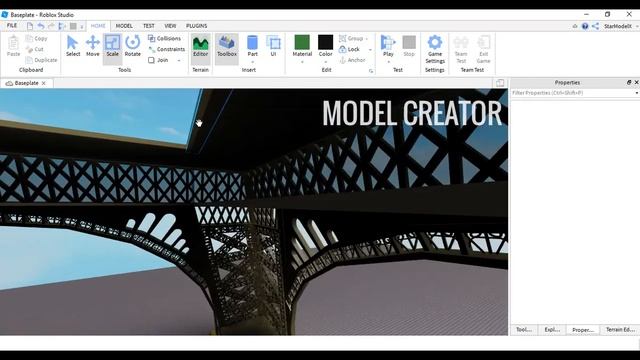The width and height of the screenshot is (640, 360).
Task: Switch to the PLUGINS ribbon tab
Action: point(197,26)
